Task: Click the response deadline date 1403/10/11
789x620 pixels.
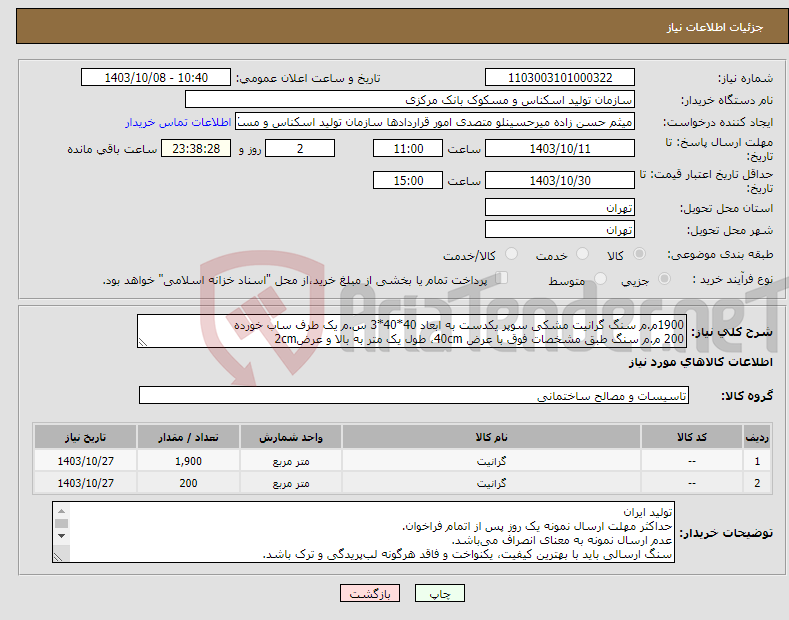Action: pos(560,148)
